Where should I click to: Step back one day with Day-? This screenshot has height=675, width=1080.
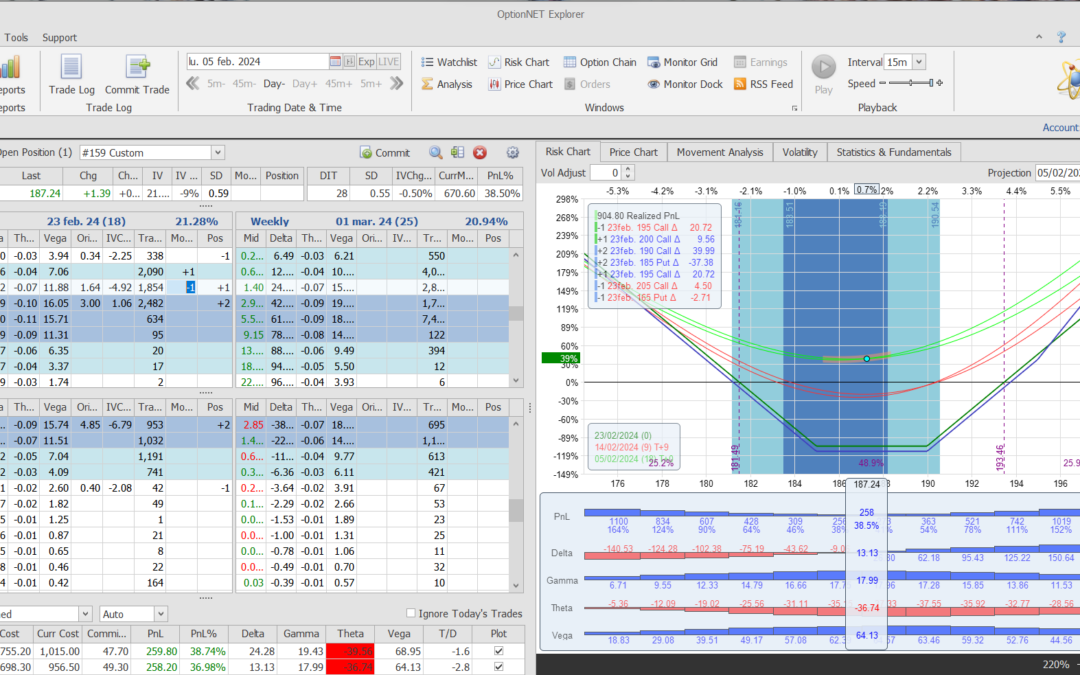click(x=274, y=84)
